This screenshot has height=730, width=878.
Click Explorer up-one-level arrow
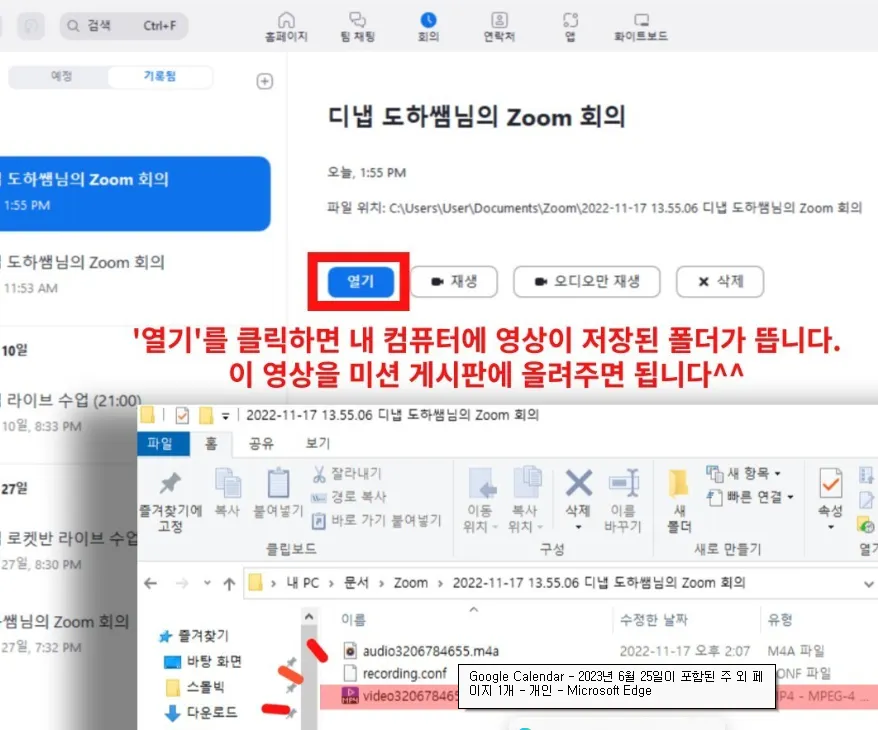click(x=229, y=584)
